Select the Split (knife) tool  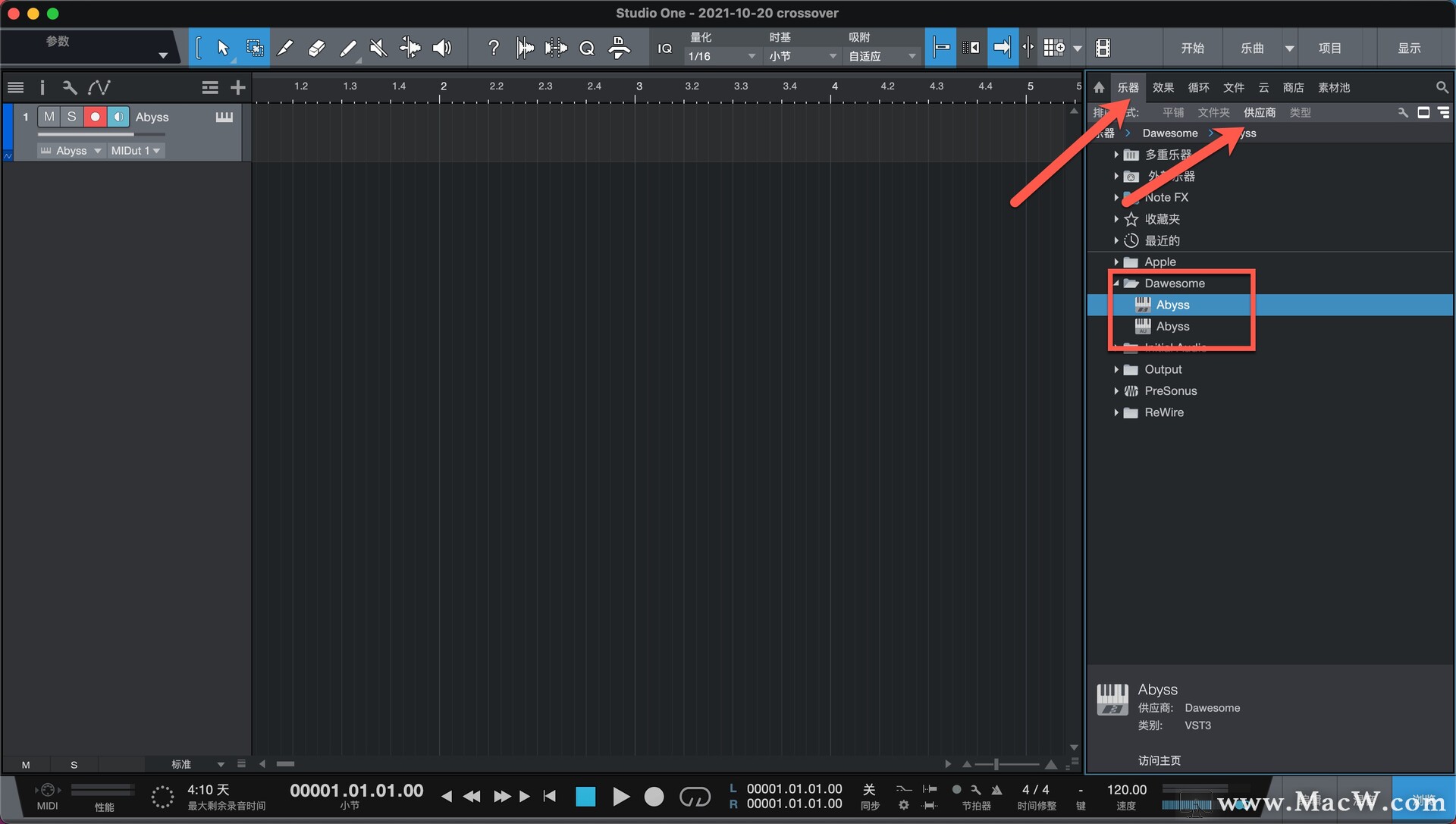(285, 49)
